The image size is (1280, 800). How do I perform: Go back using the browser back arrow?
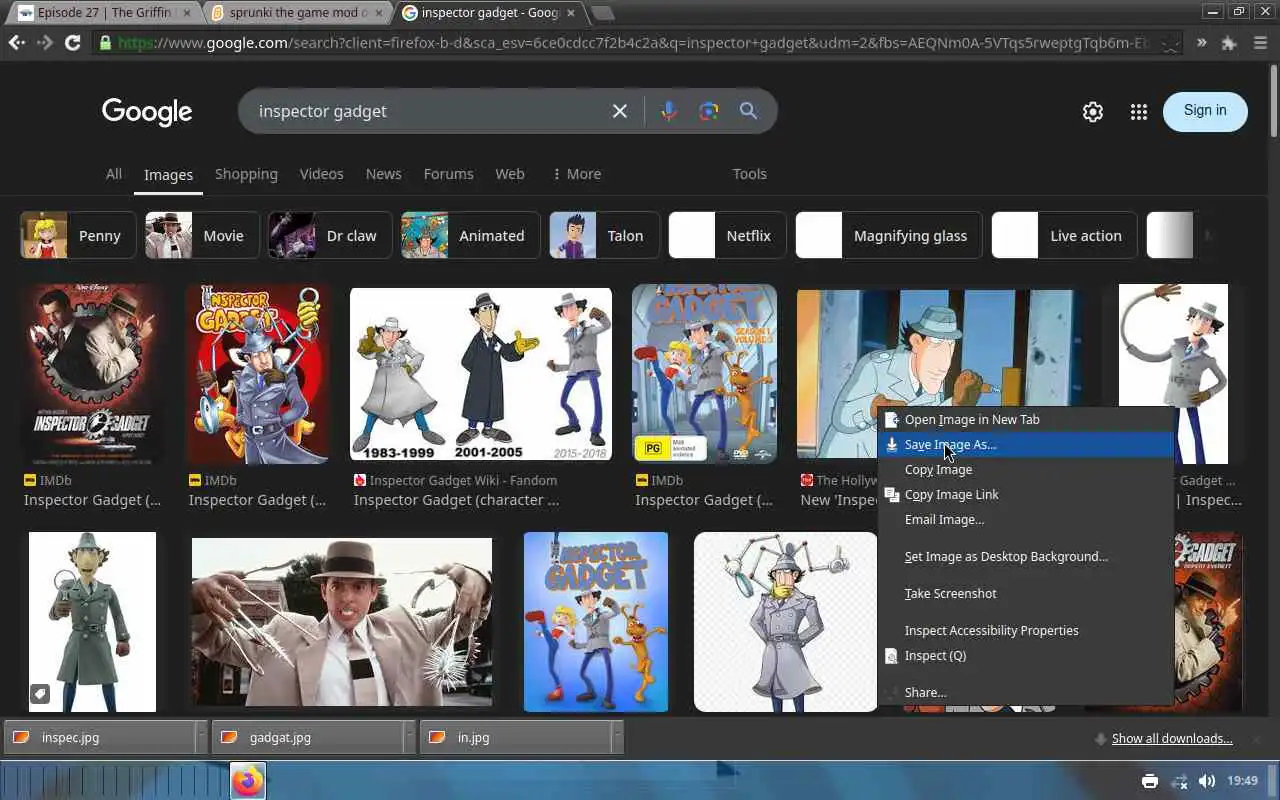[x=16, y=43]
